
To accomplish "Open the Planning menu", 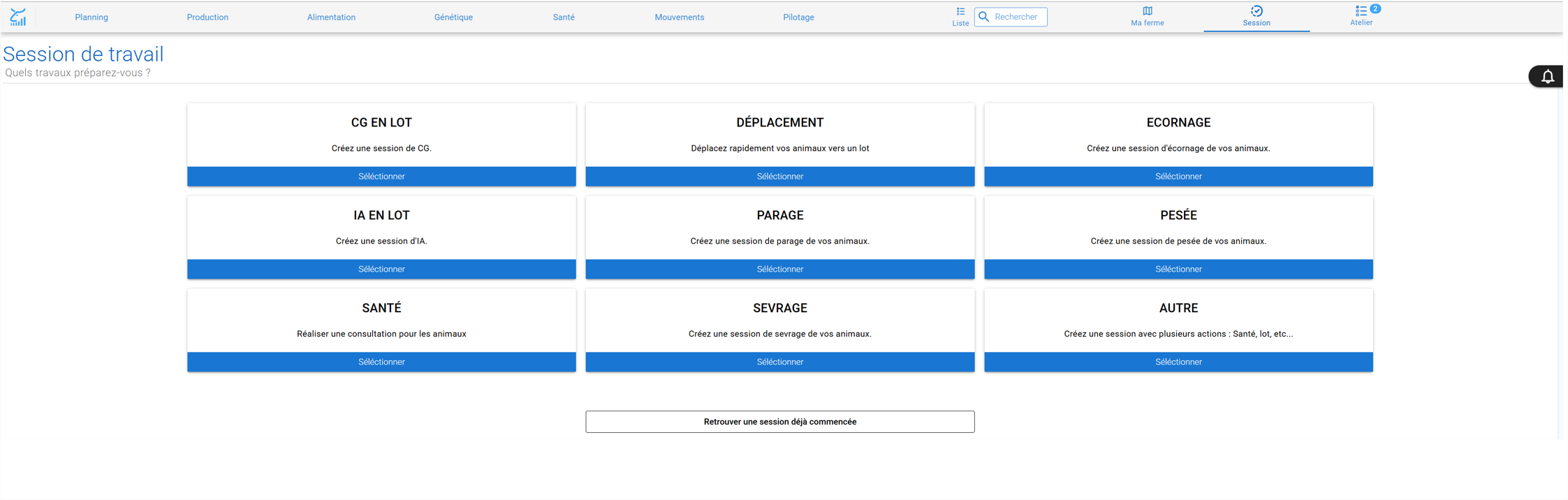I will [91, 17].
